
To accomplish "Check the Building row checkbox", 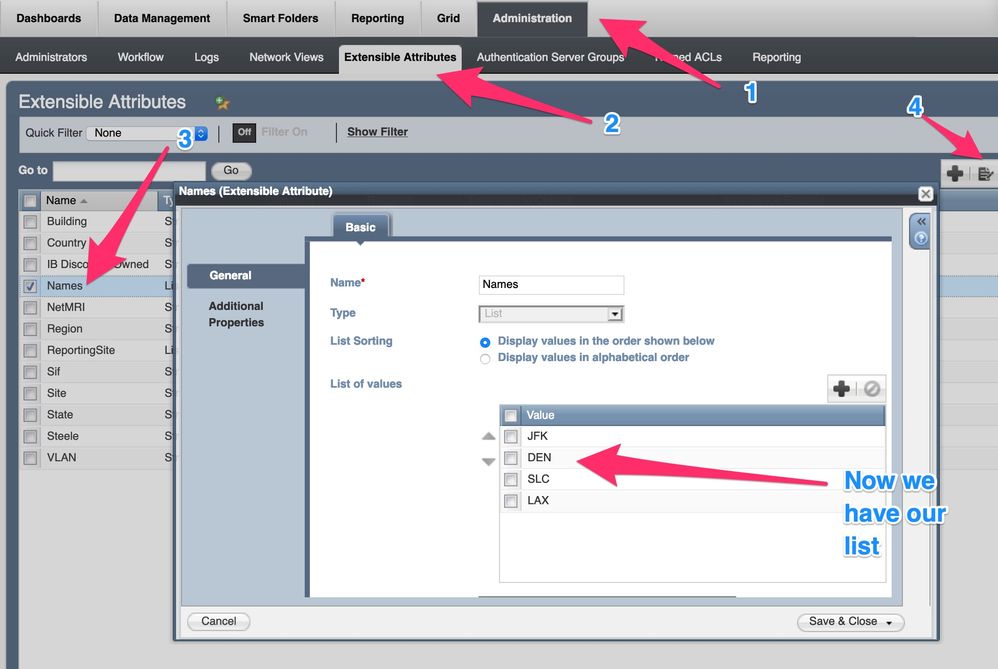I will [x=30, y=222].
